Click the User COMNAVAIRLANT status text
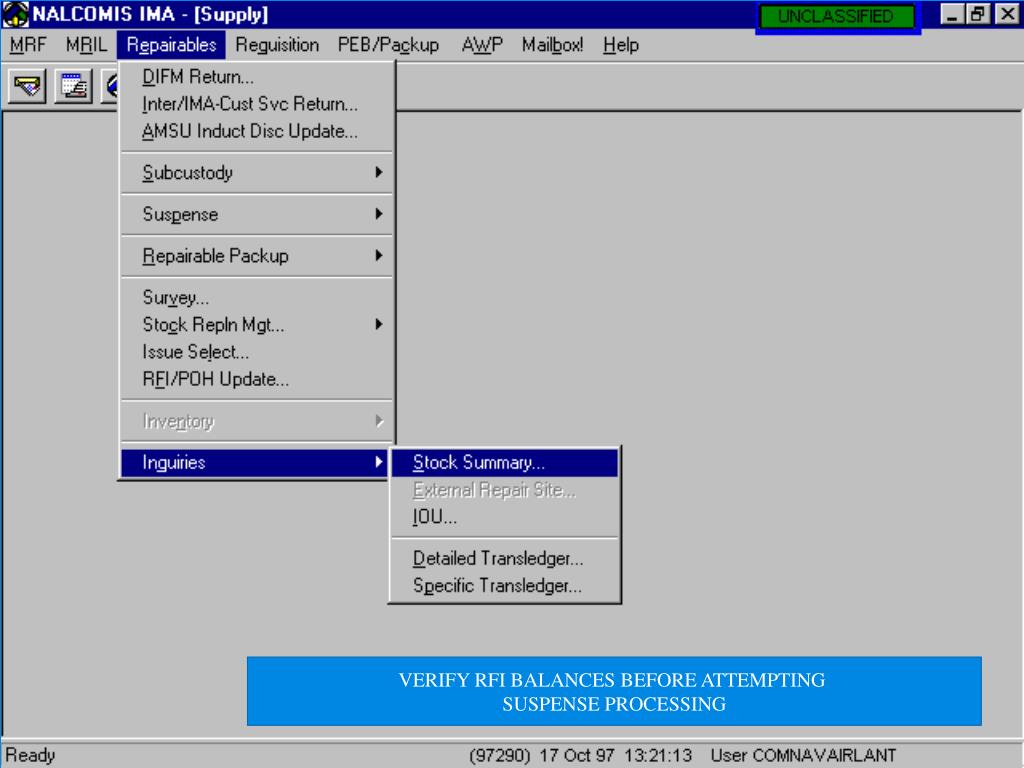 pyautogui.click(x=803, y=756)
